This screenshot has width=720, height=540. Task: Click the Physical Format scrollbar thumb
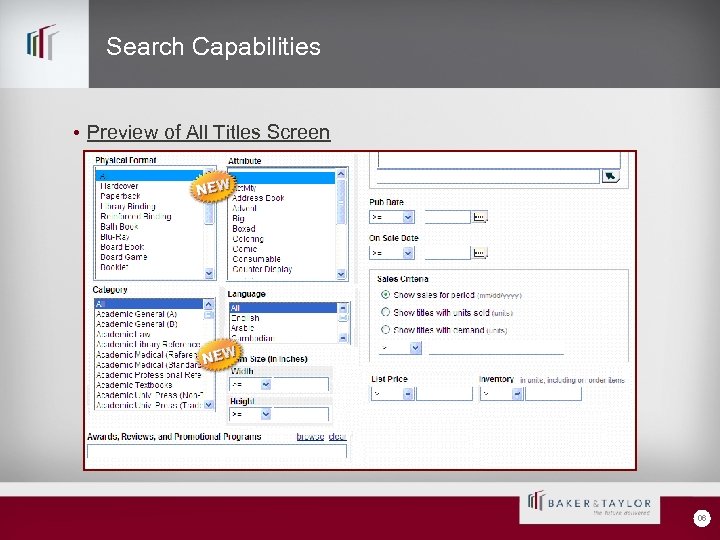click(209, 214)
